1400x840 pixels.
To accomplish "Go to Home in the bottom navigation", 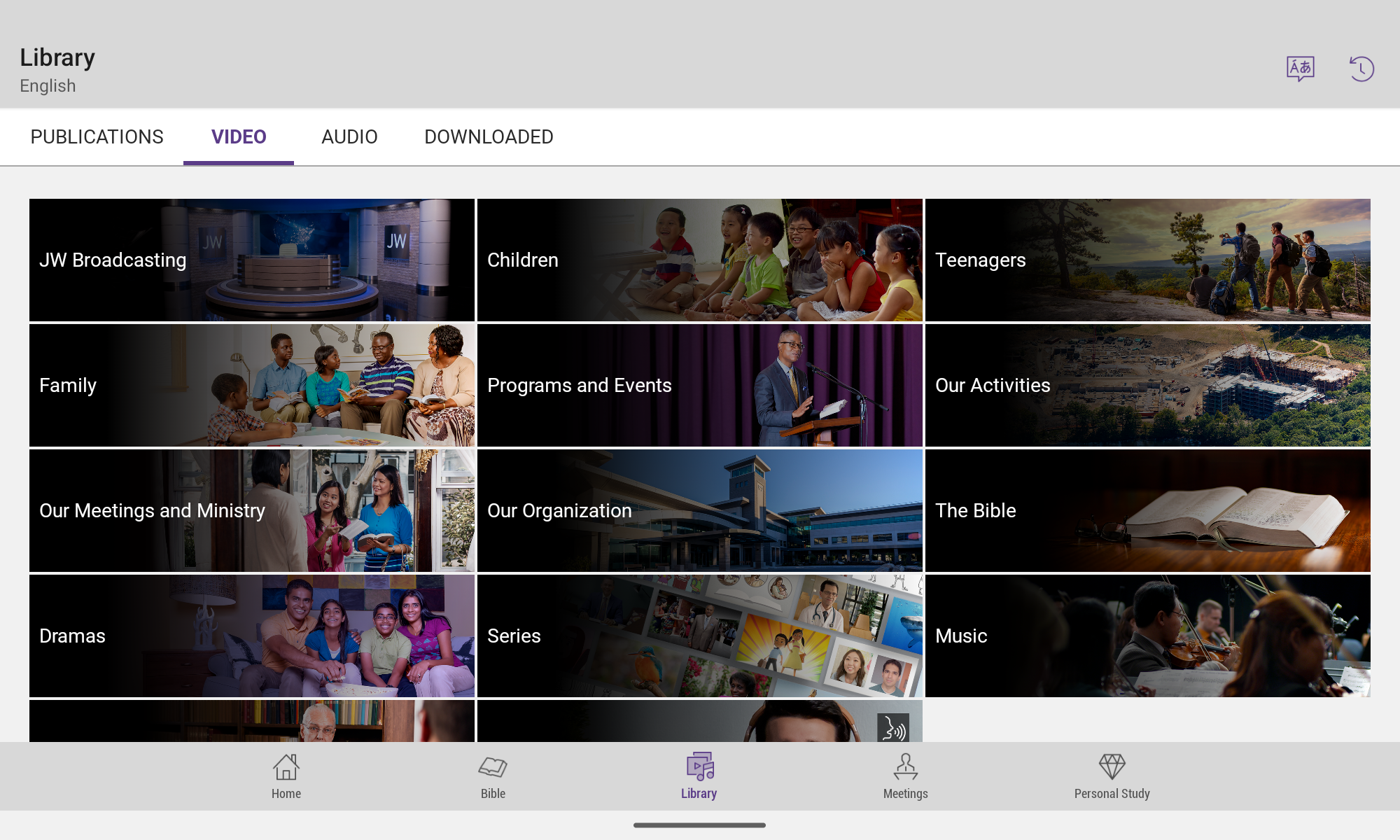I will (286, 776).
